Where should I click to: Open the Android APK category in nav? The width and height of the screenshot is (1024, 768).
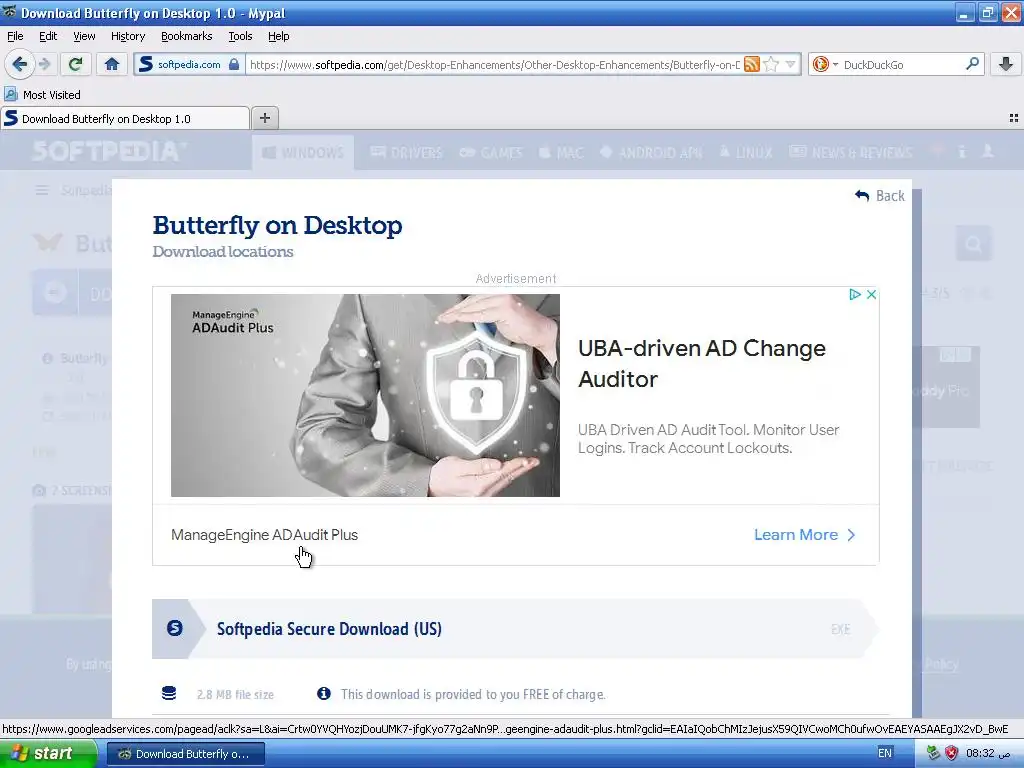(x=651, y=153)
